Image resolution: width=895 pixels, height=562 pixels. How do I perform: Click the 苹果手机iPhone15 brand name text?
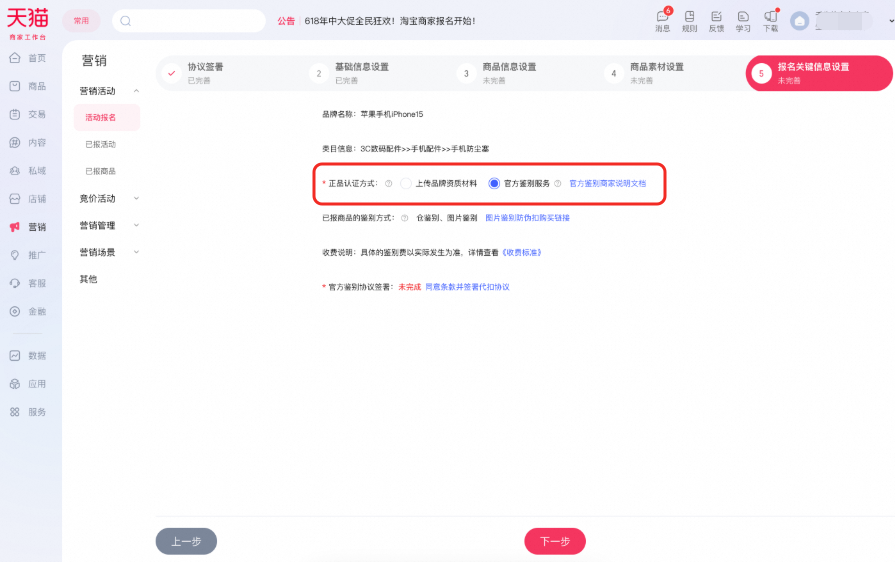(x=392, y=115)
